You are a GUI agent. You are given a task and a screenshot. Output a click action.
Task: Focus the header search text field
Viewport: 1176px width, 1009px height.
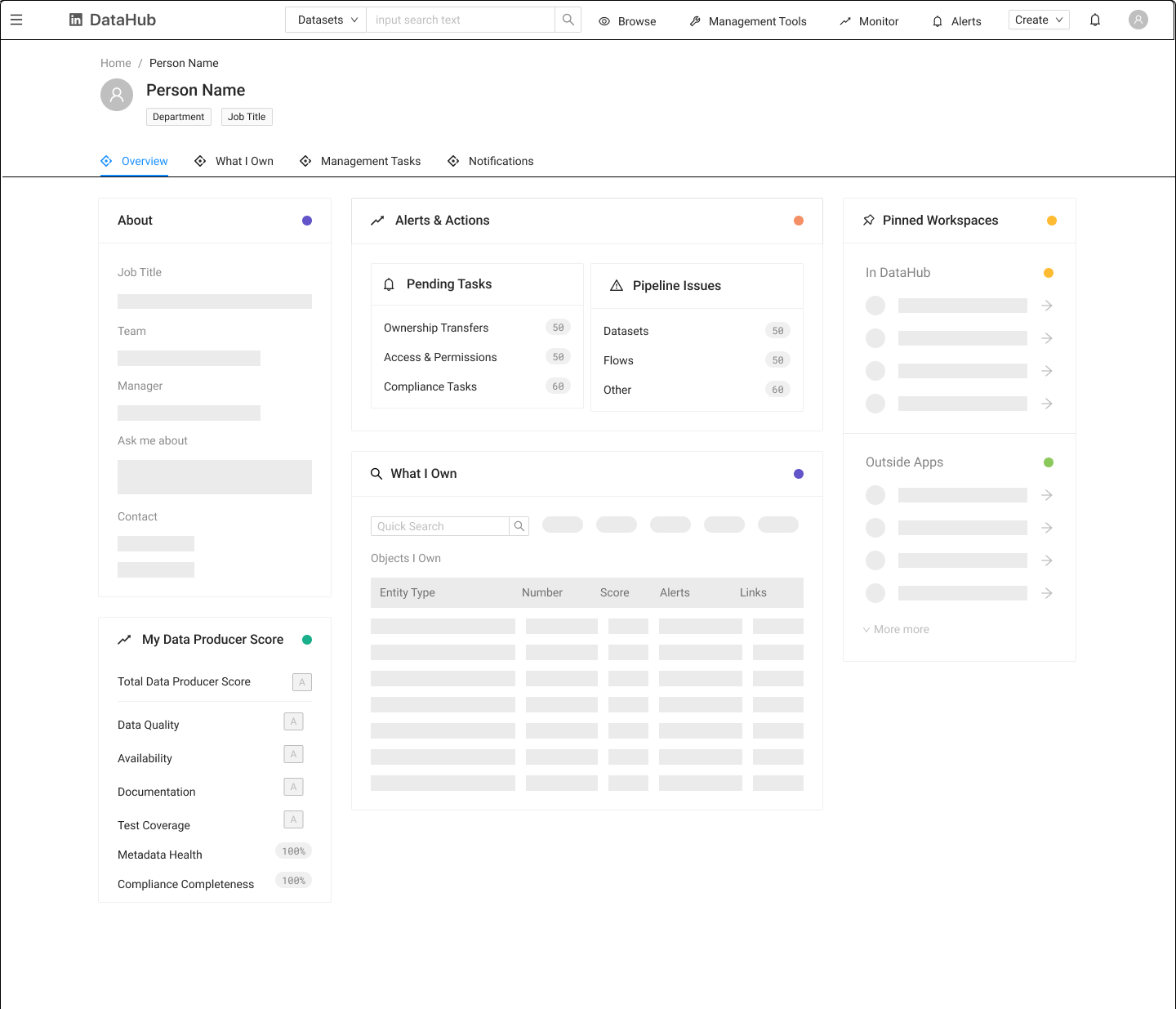(x=461, y=20)
